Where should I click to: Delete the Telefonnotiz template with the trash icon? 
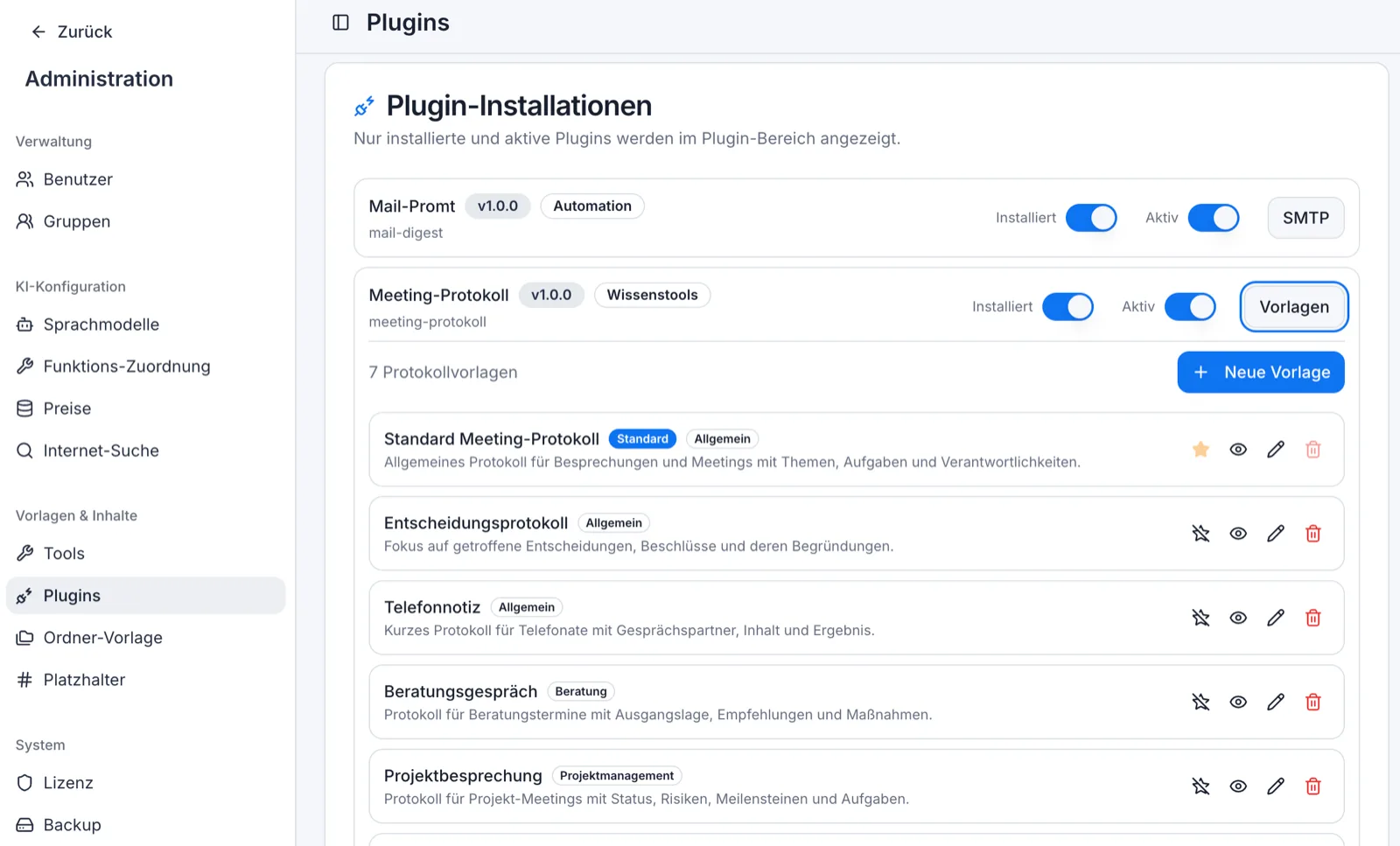point(1312,618)
